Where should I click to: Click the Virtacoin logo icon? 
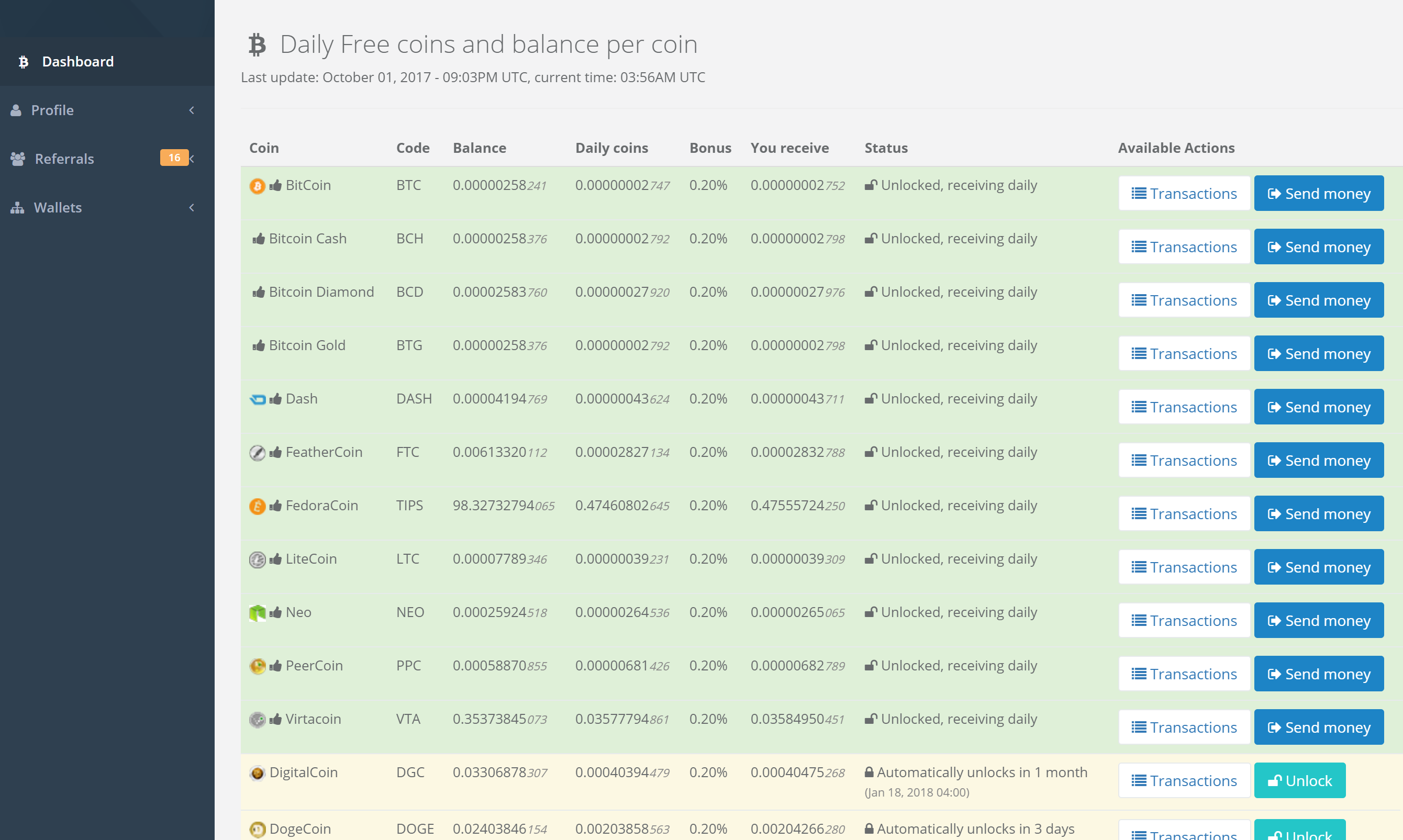(x=257, y=720)
